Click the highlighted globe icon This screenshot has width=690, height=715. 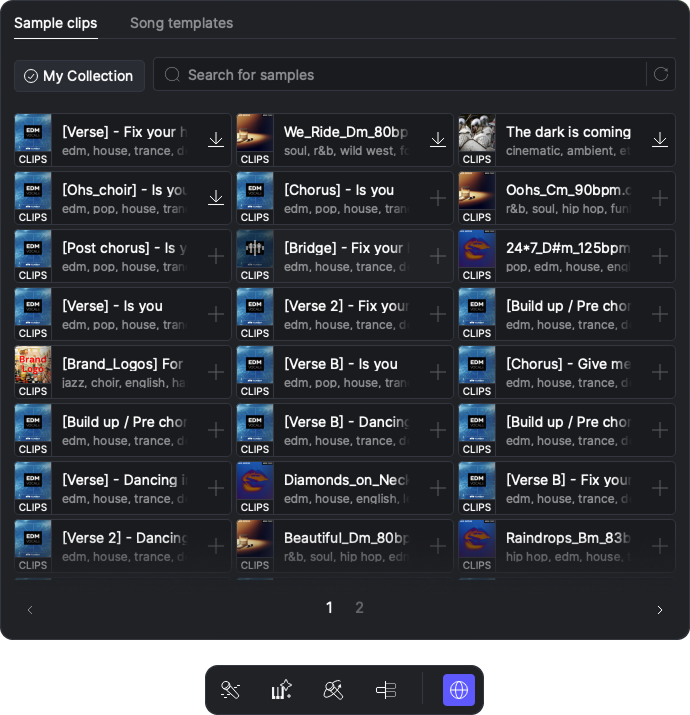[x=459, y=690]
